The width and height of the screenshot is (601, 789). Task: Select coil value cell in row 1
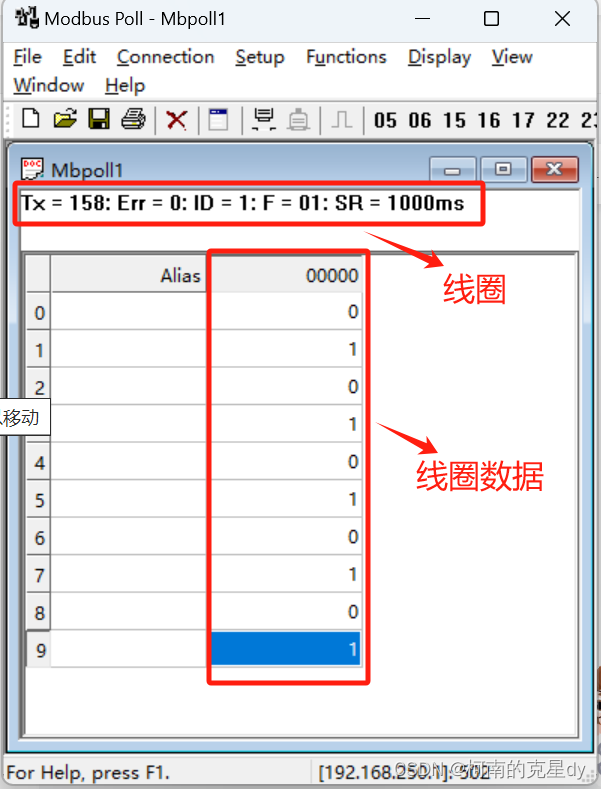tap(286, 349)
